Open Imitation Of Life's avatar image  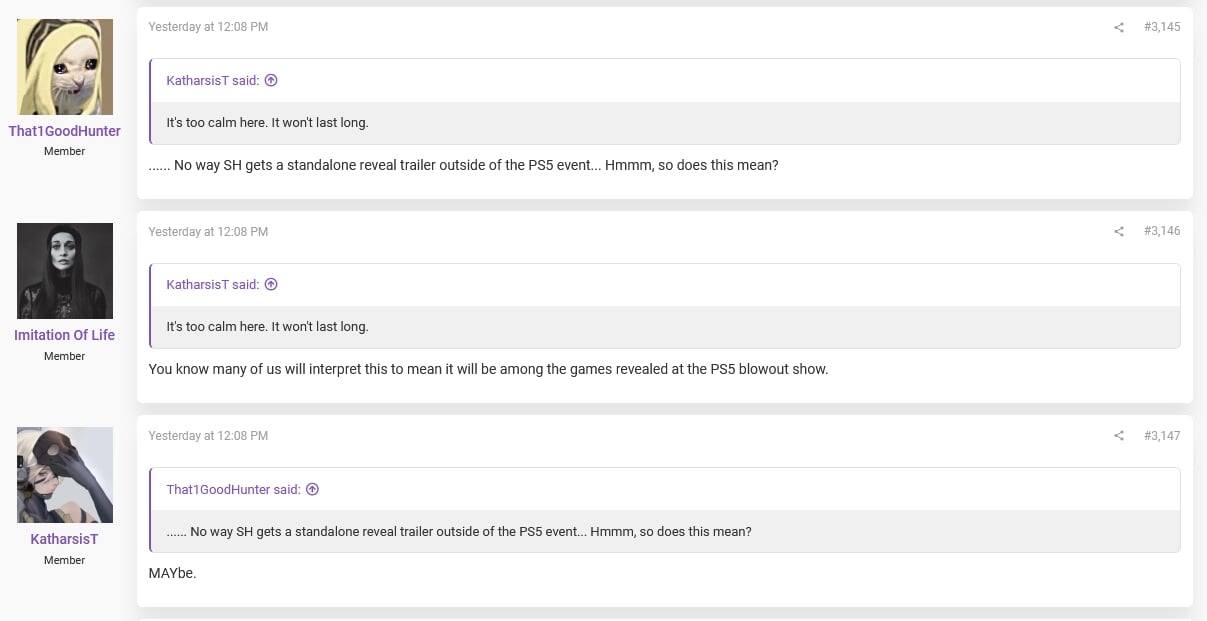coord(65,271)
